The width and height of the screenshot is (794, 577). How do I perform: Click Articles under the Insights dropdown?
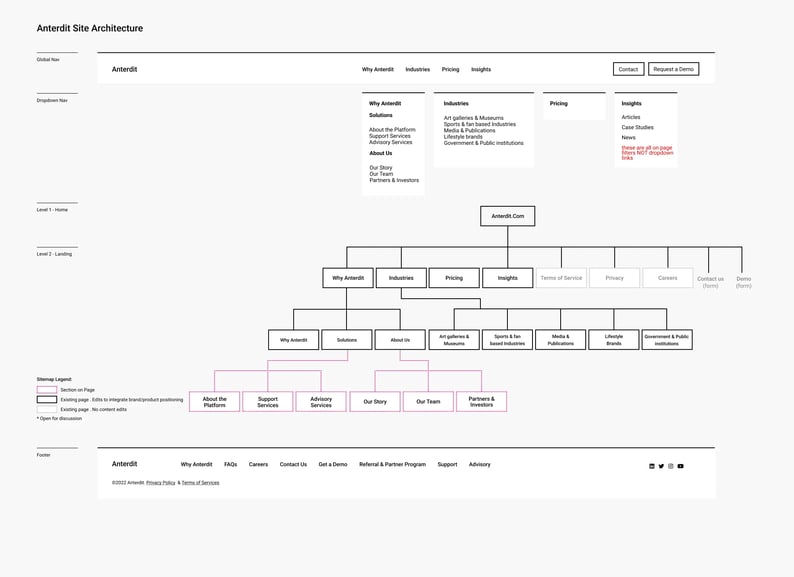click(631, 117)
